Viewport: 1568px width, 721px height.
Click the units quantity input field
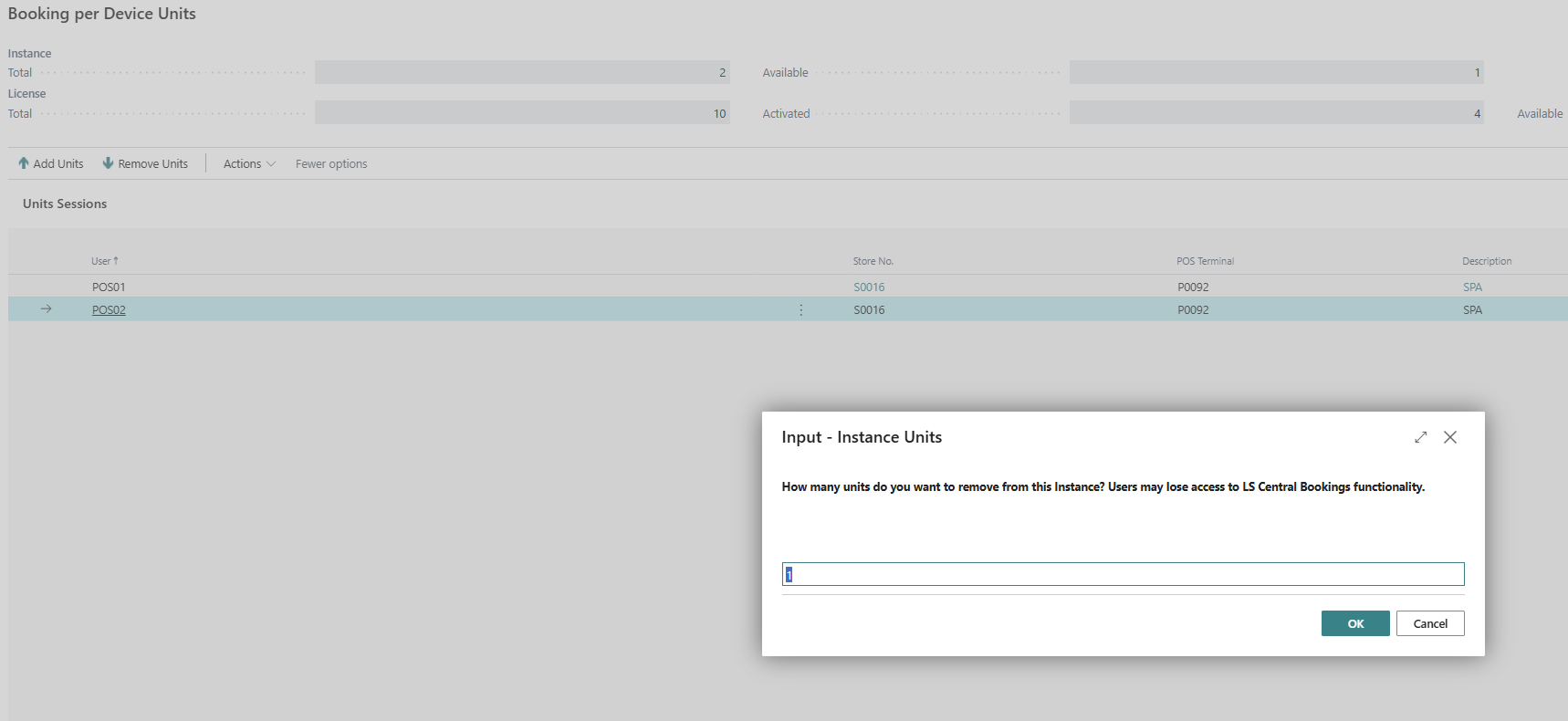(x=1123, y=574)
